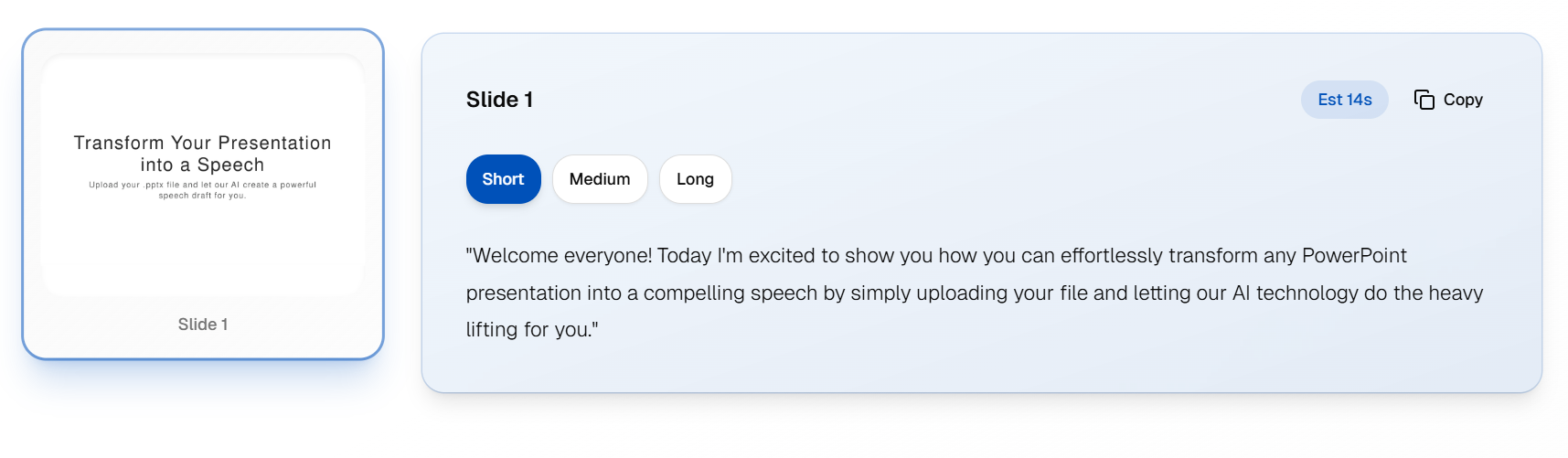The height and width of the screenshot is (458, 1568).
Task: Click the word 'PowerPoint' in the speech
Action: [x=1354, y=256]
